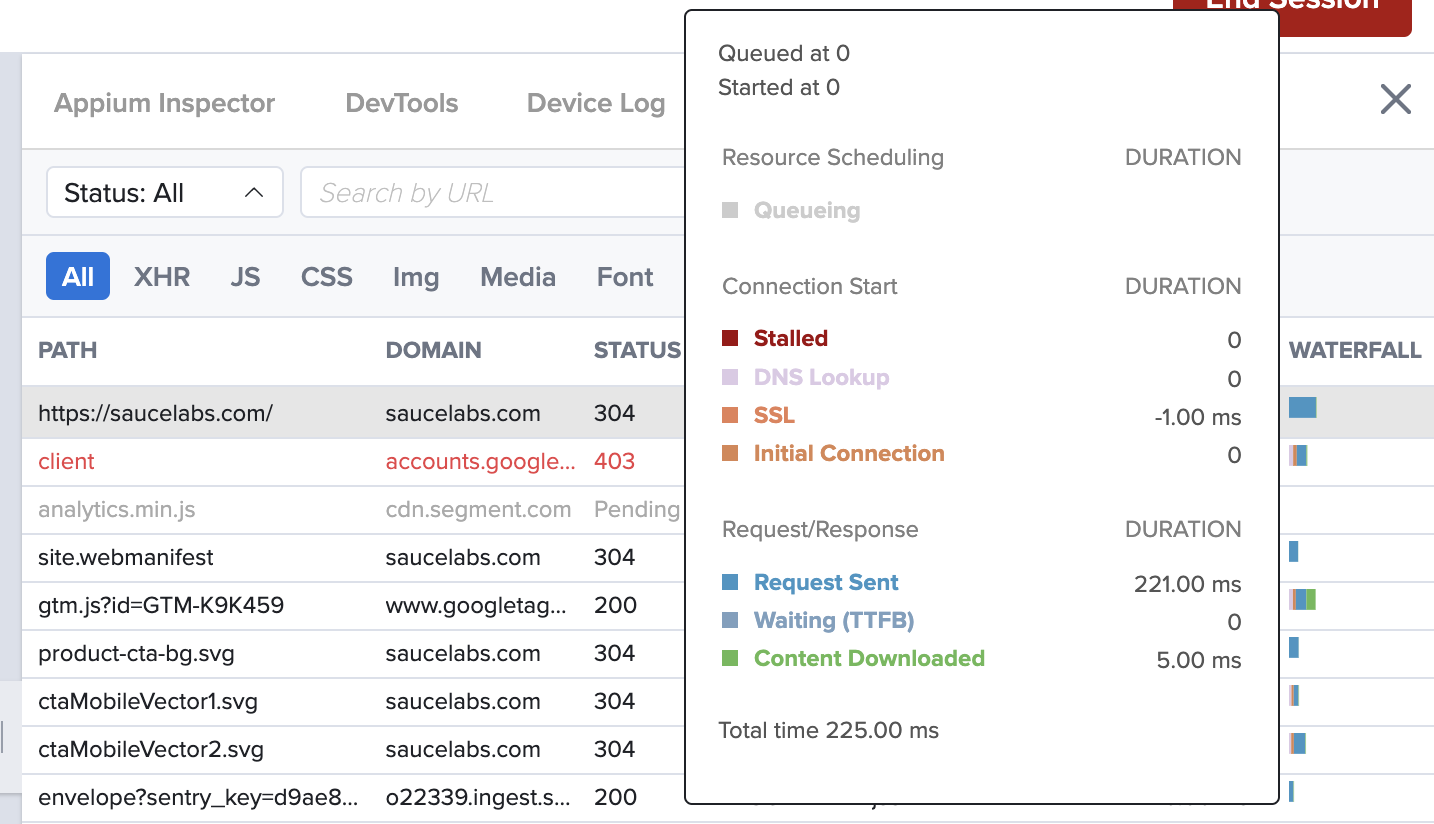Select the CSS resource filter
Viewport: 1434px width, 824px height.
(x=326, y=277)
